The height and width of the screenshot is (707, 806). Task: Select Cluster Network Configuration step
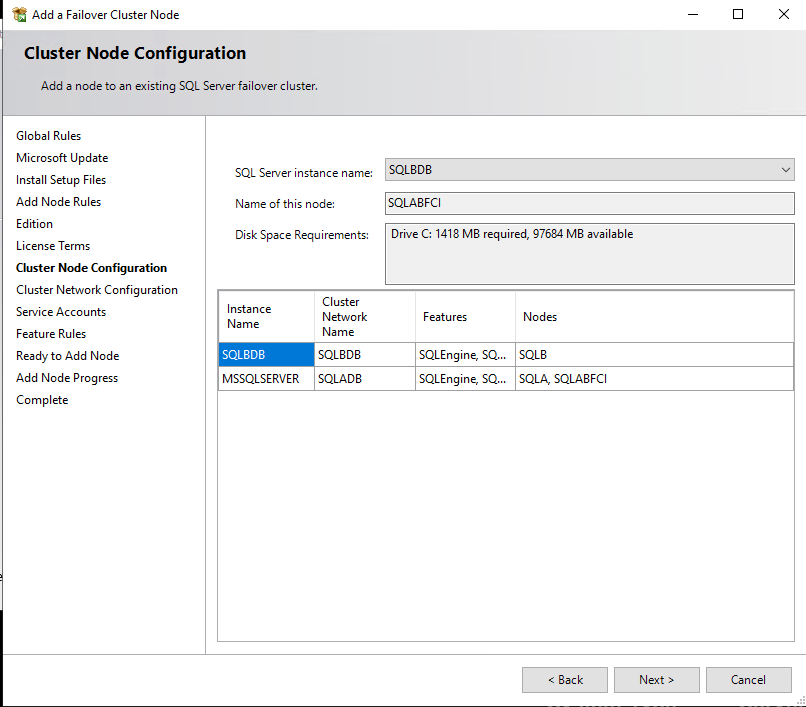click(97, 290)
